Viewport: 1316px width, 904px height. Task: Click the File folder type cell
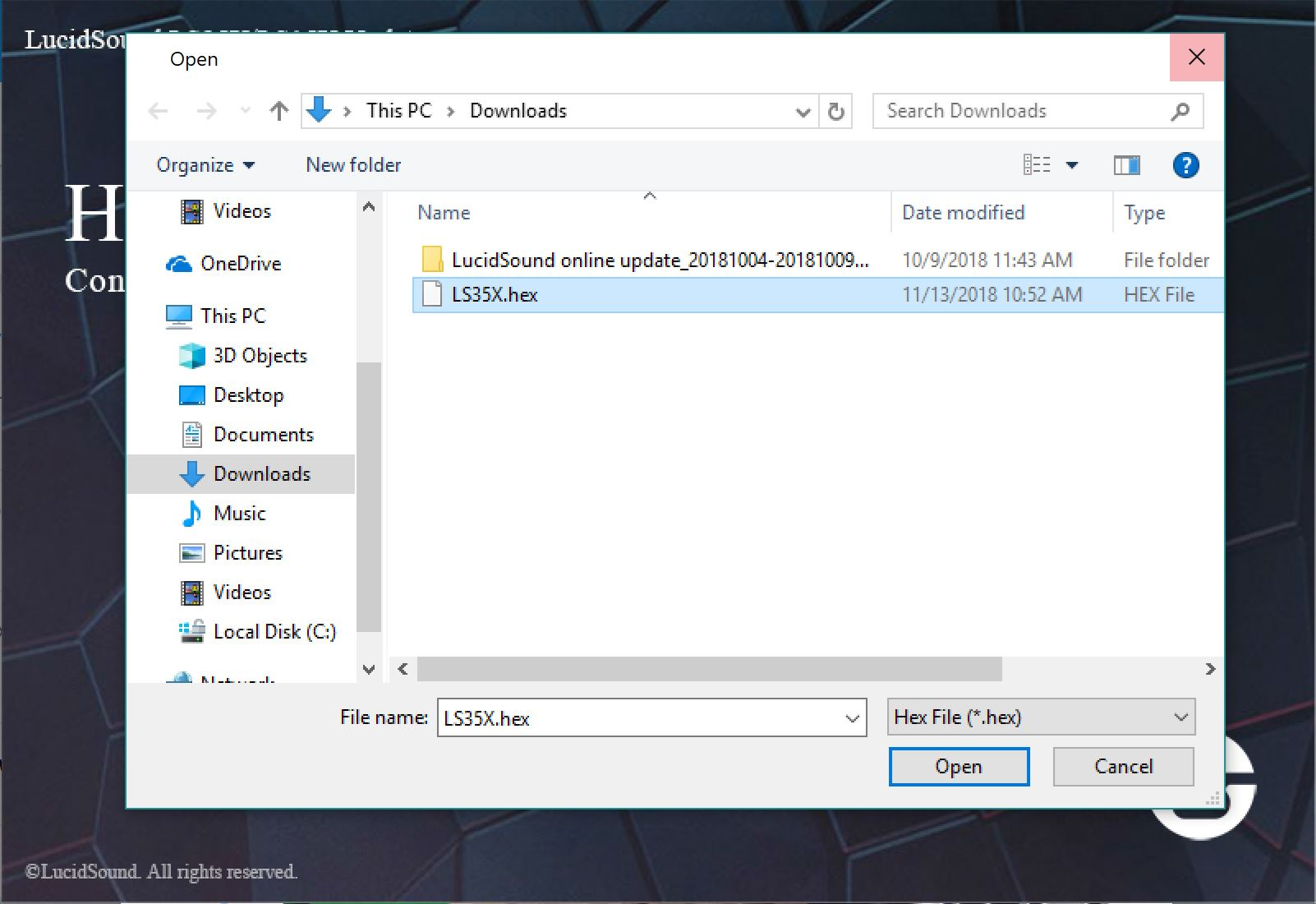coord(1166,261)
